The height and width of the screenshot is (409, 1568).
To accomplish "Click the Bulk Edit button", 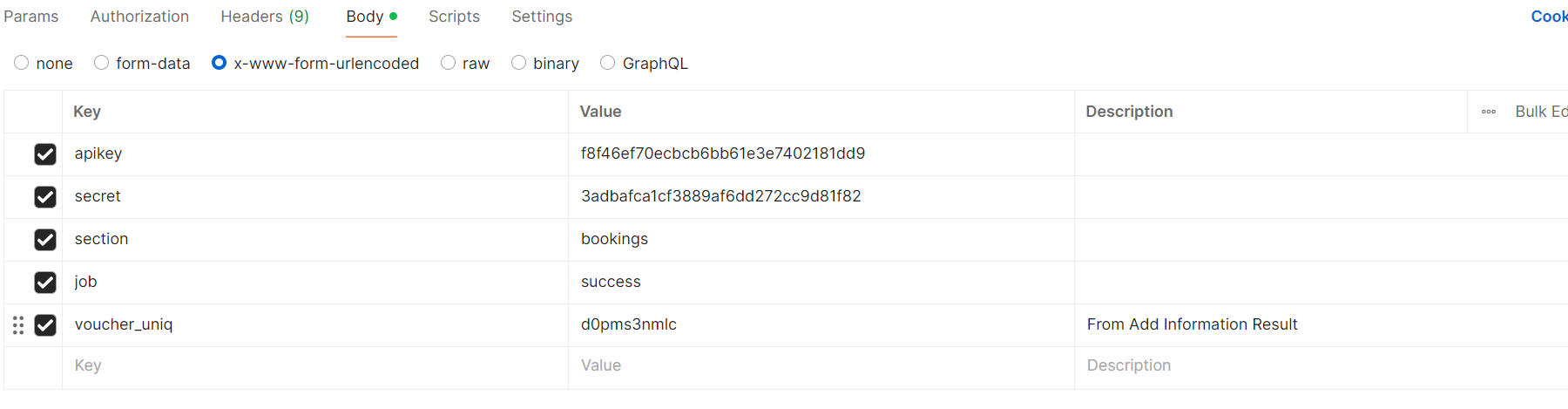I will point(1540,112).
